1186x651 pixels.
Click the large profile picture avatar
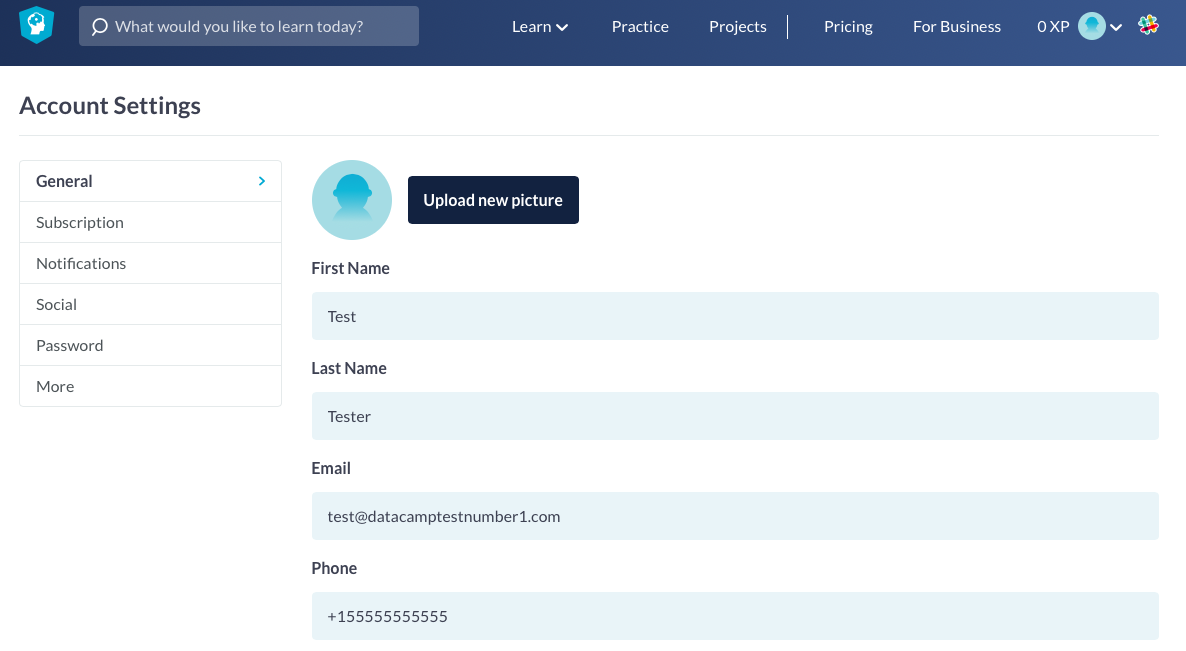[352, 200]
